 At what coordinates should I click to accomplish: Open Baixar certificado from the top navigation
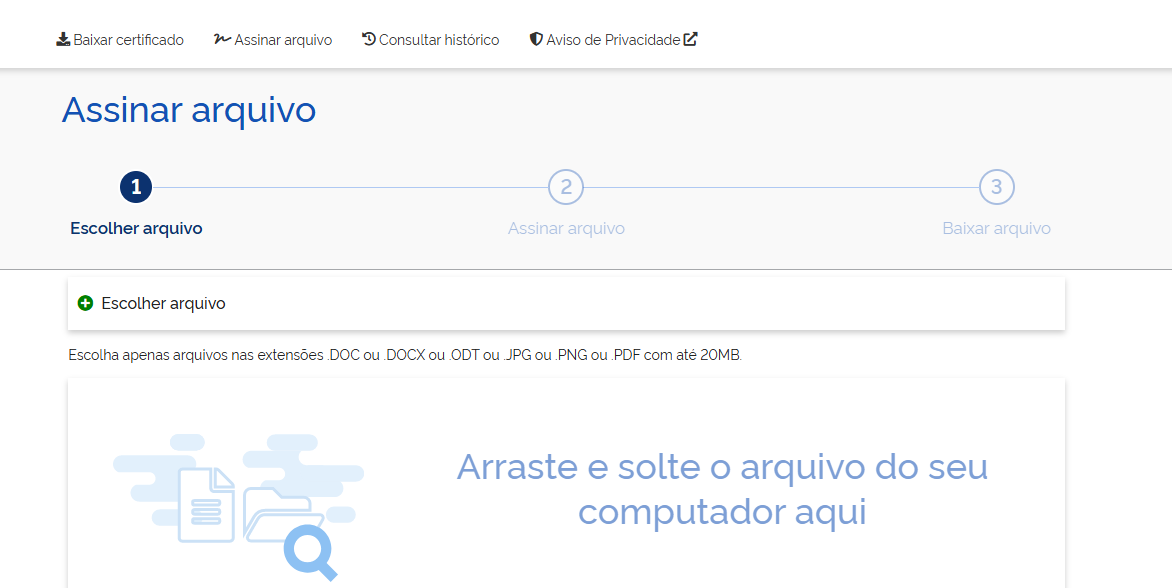pos(119,40)
